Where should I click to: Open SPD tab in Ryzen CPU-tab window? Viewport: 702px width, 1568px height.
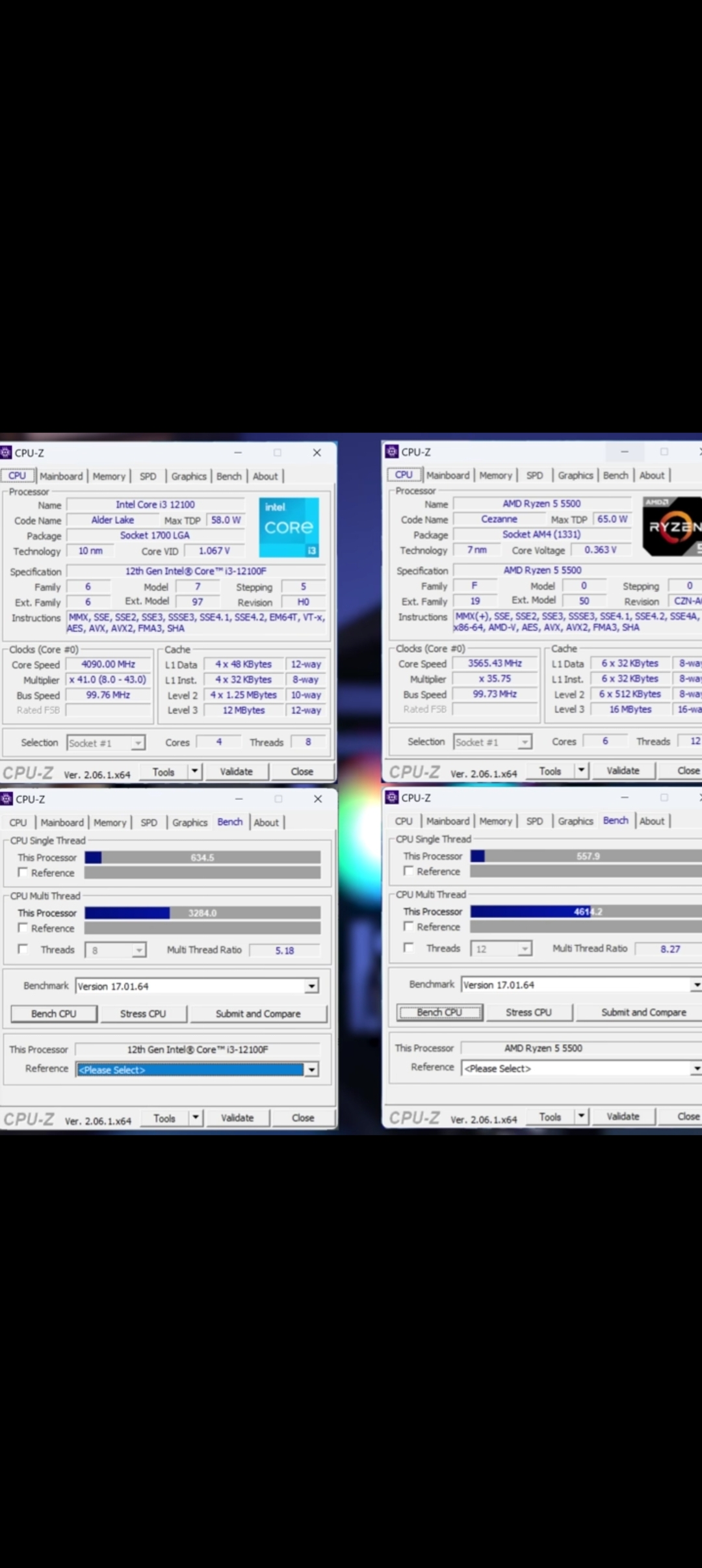click(535, 475)
